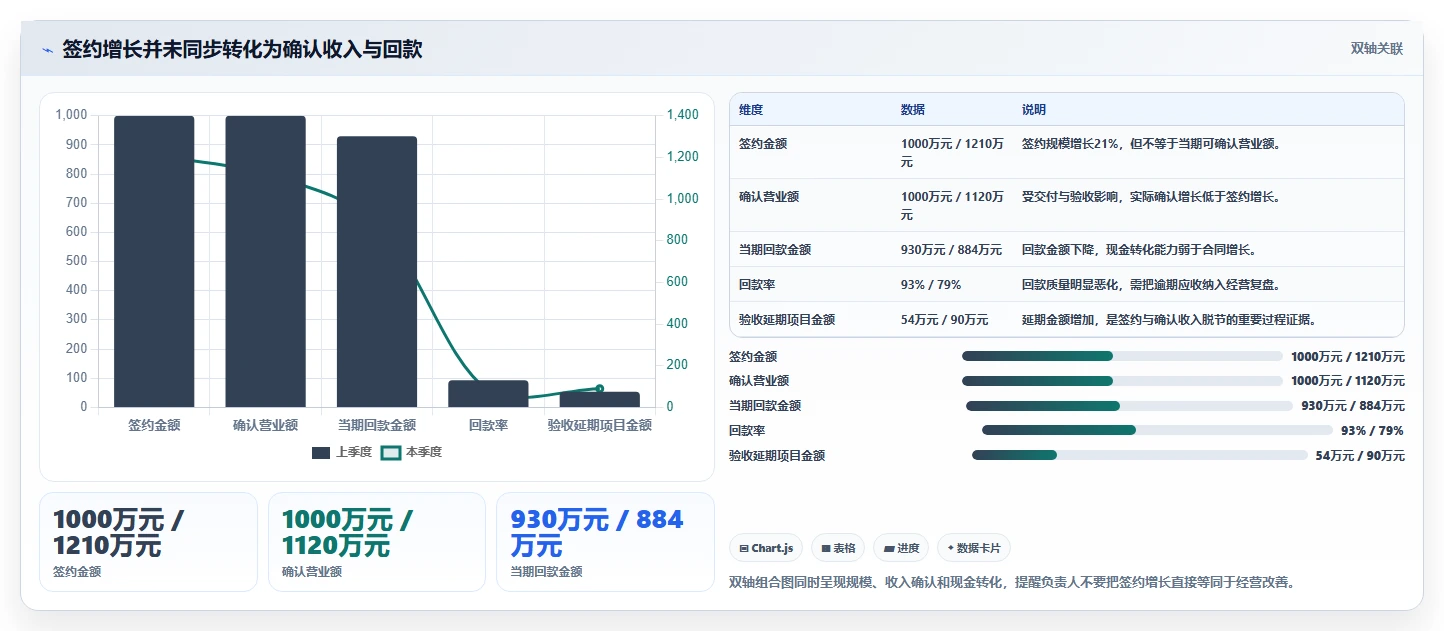Click the footer note starting 双轴组合图
Viewport: 1444px width, 631px height.
1012,582
